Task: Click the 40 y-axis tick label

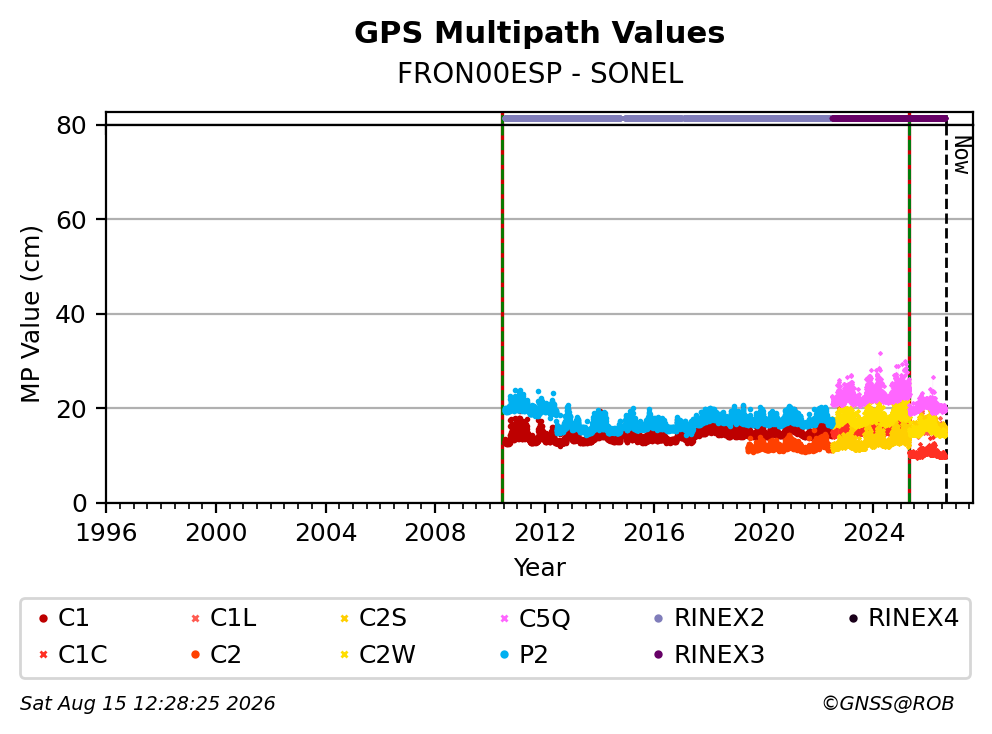Action: click(x=71, y=314)
